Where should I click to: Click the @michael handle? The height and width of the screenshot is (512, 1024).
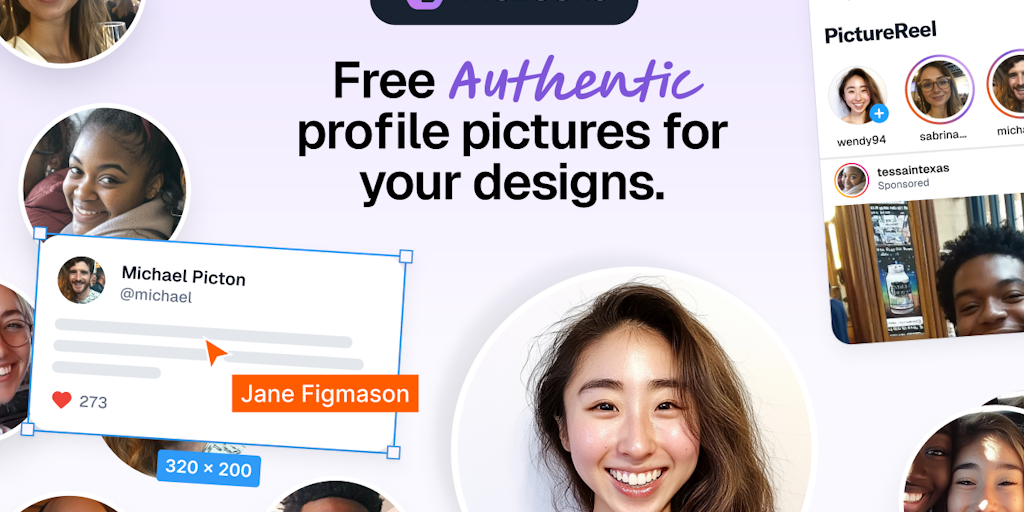[155, 296]
